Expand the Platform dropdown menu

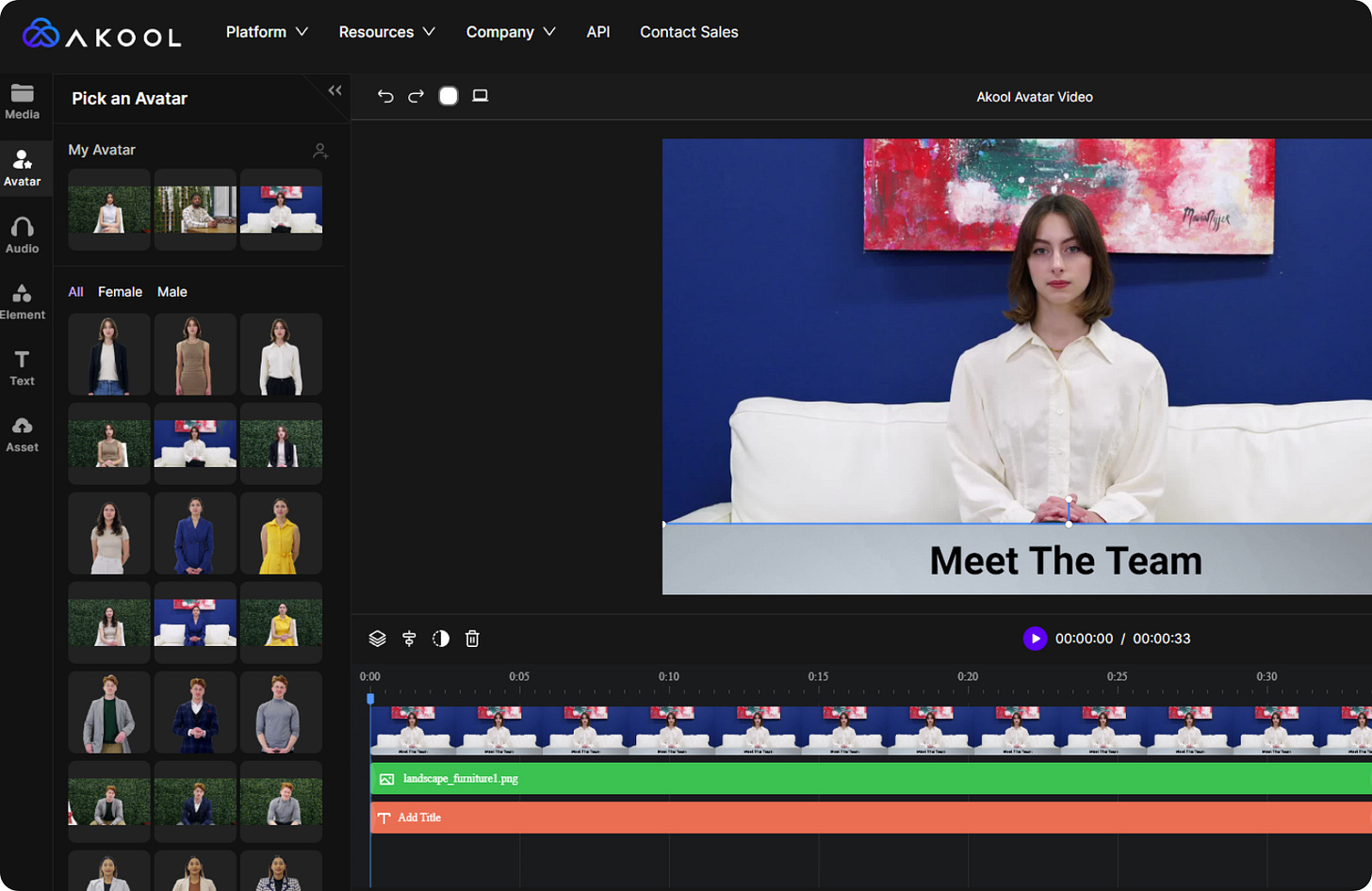[267, 32]
